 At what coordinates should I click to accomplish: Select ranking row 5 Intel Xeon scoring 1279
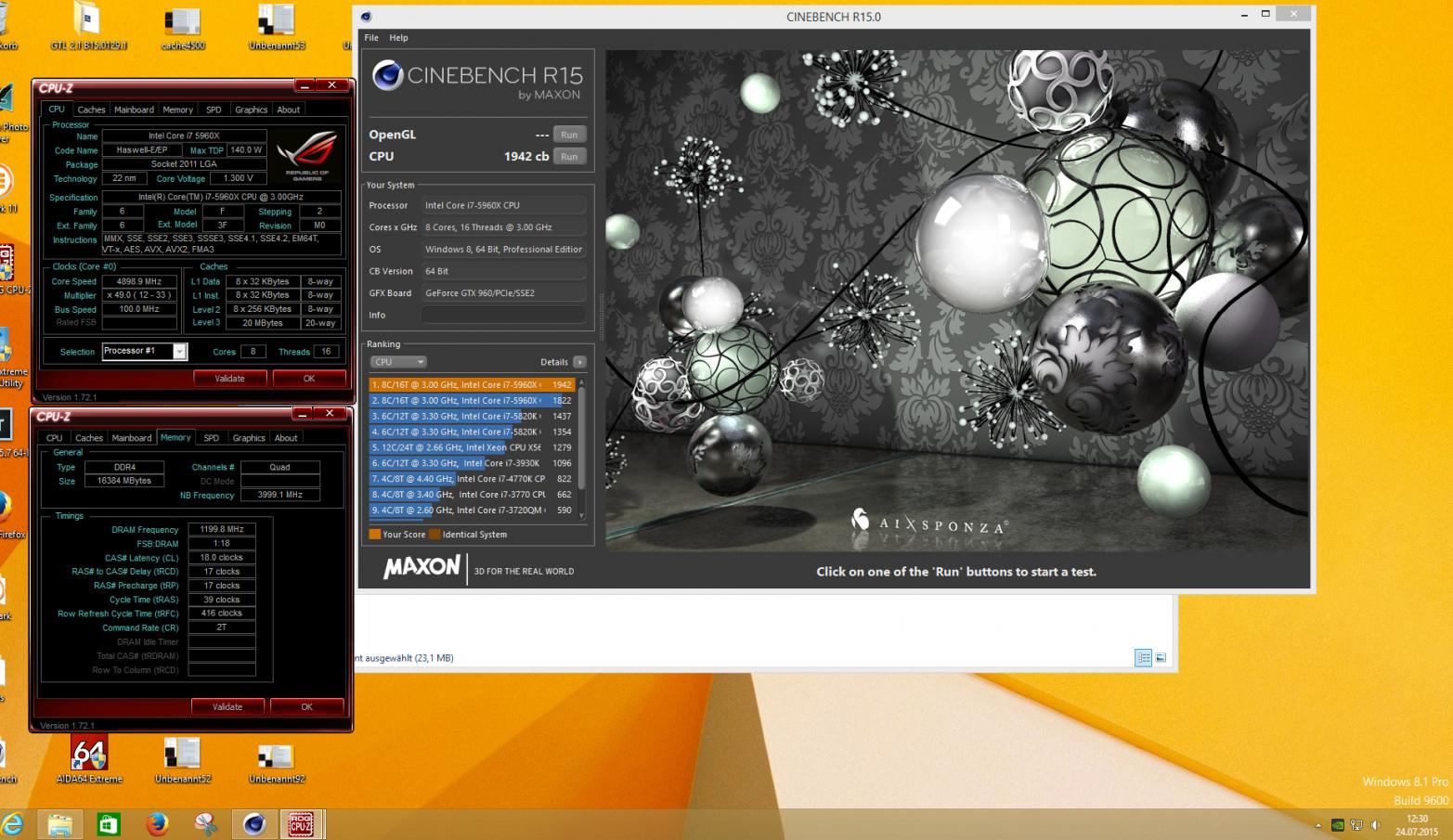[472, 447]
